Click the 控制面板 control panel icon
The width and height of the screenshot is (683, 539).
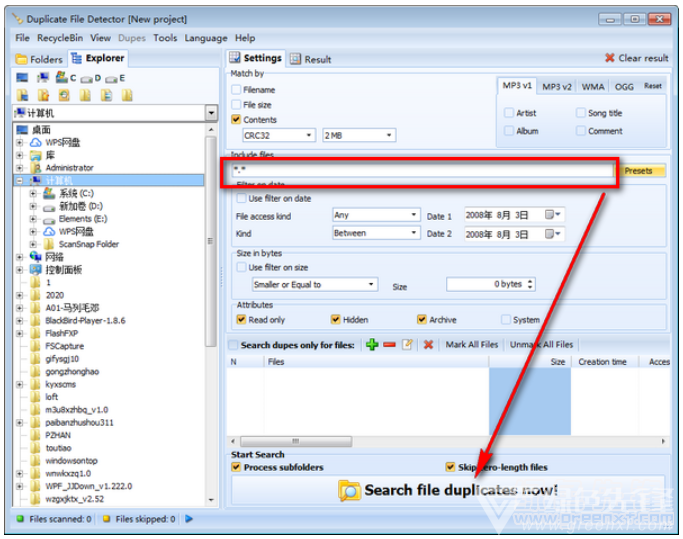click(x=36, y=269)
